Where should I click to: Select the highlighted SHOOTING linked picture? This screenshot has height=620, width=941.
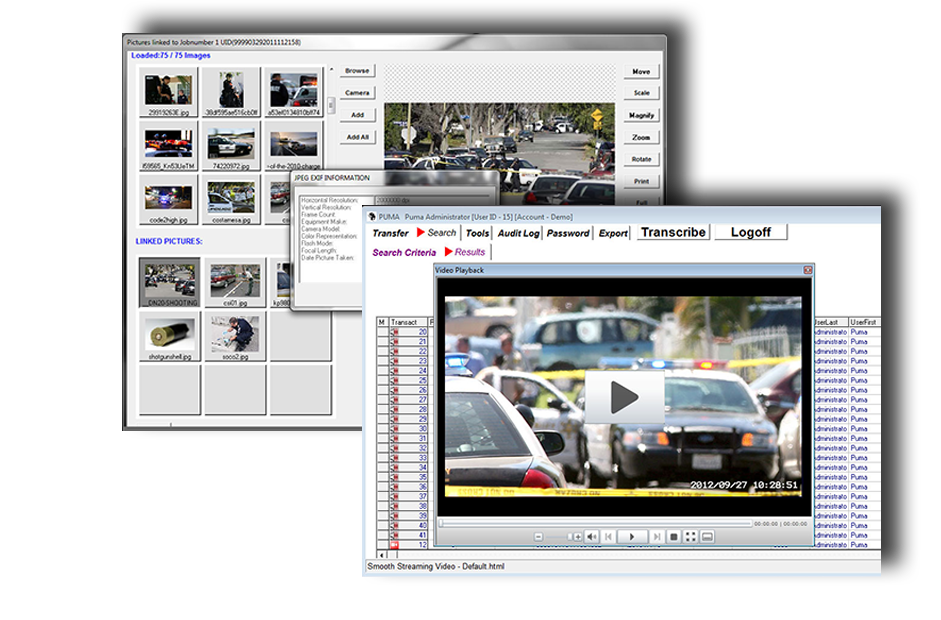click(x=169, y=282)
